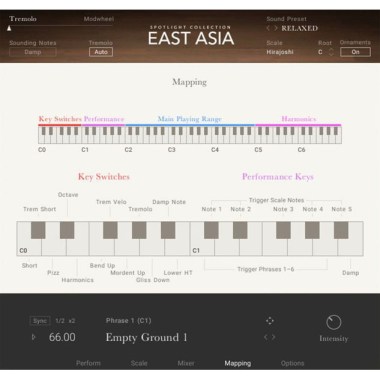Switch to the Perform tab
This screenshot has height=380, width=380.
[x=88, y=363]
